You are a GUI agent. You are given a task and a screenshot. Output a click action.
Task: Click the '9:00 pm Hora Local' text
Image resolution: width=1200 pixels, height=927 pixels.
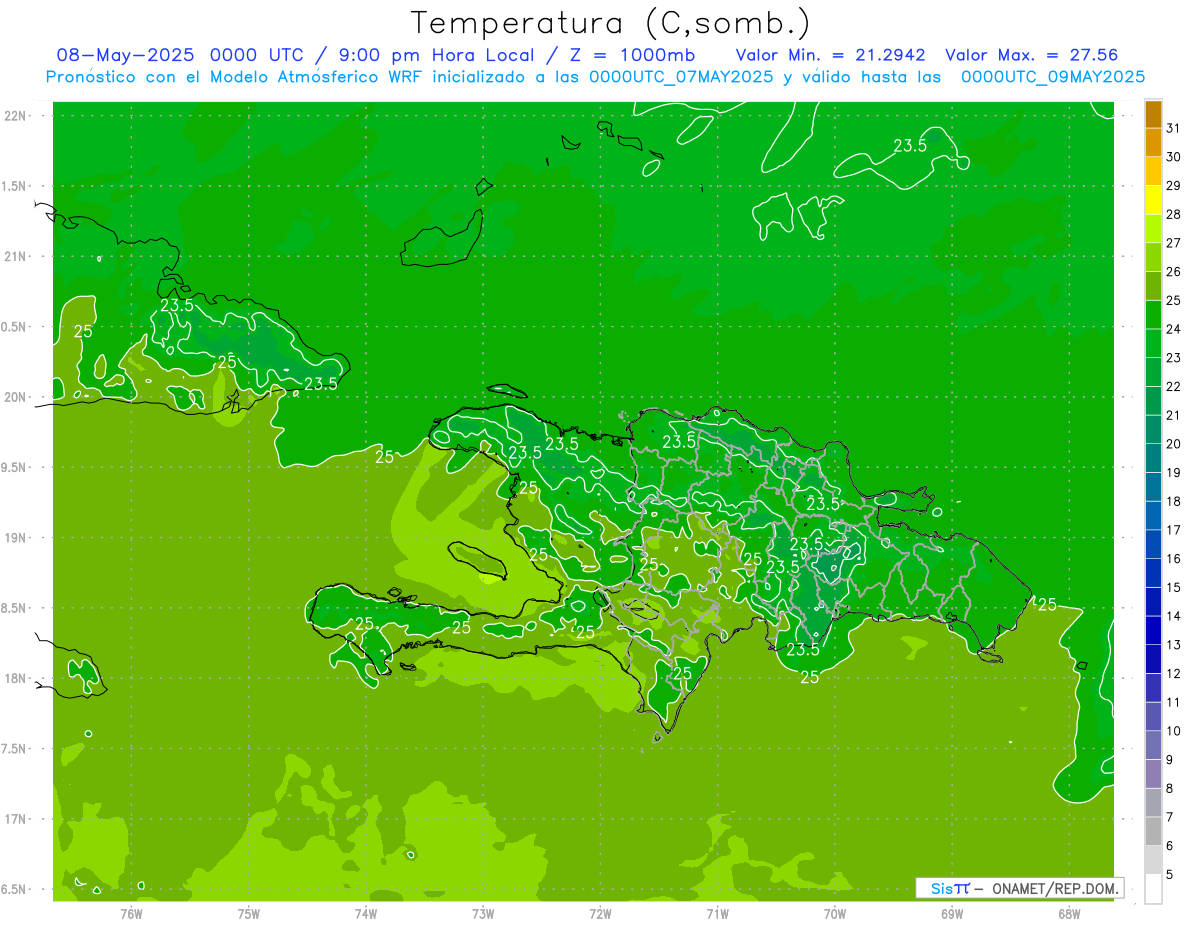tap(439, 55)
